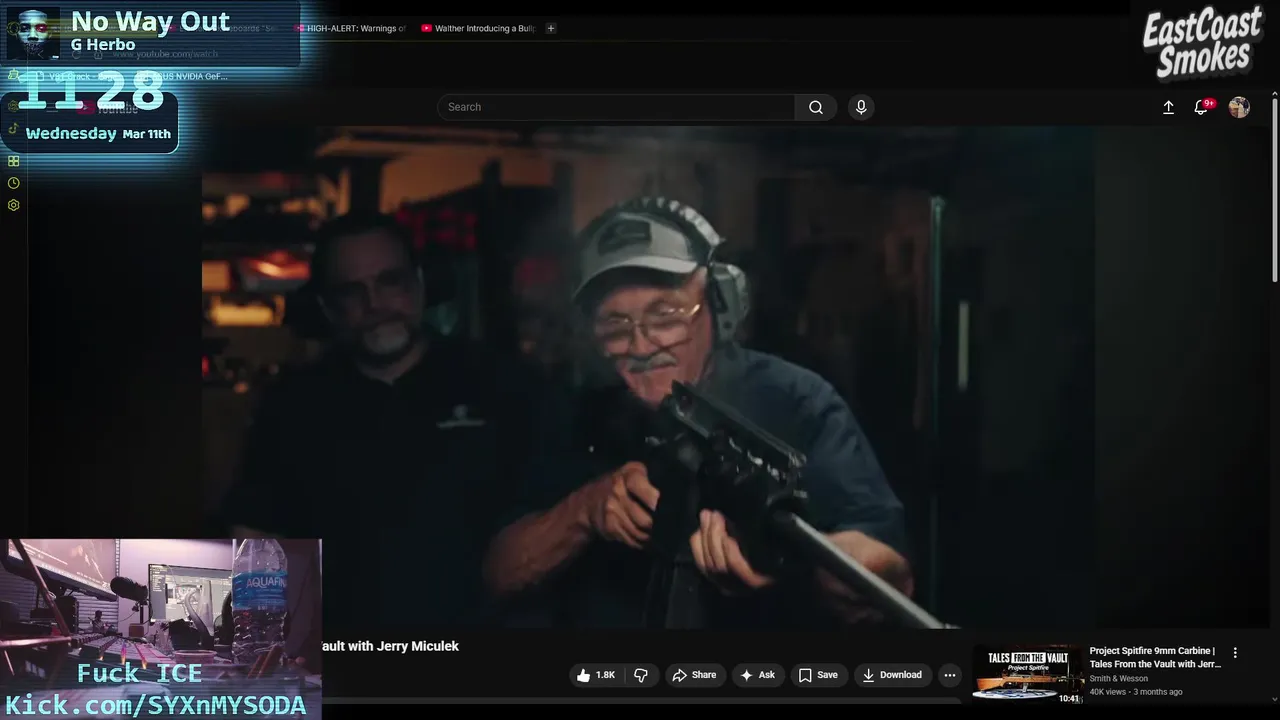
Task: Open Smith & Wesson channel link
Action: tap(1119, 678)
